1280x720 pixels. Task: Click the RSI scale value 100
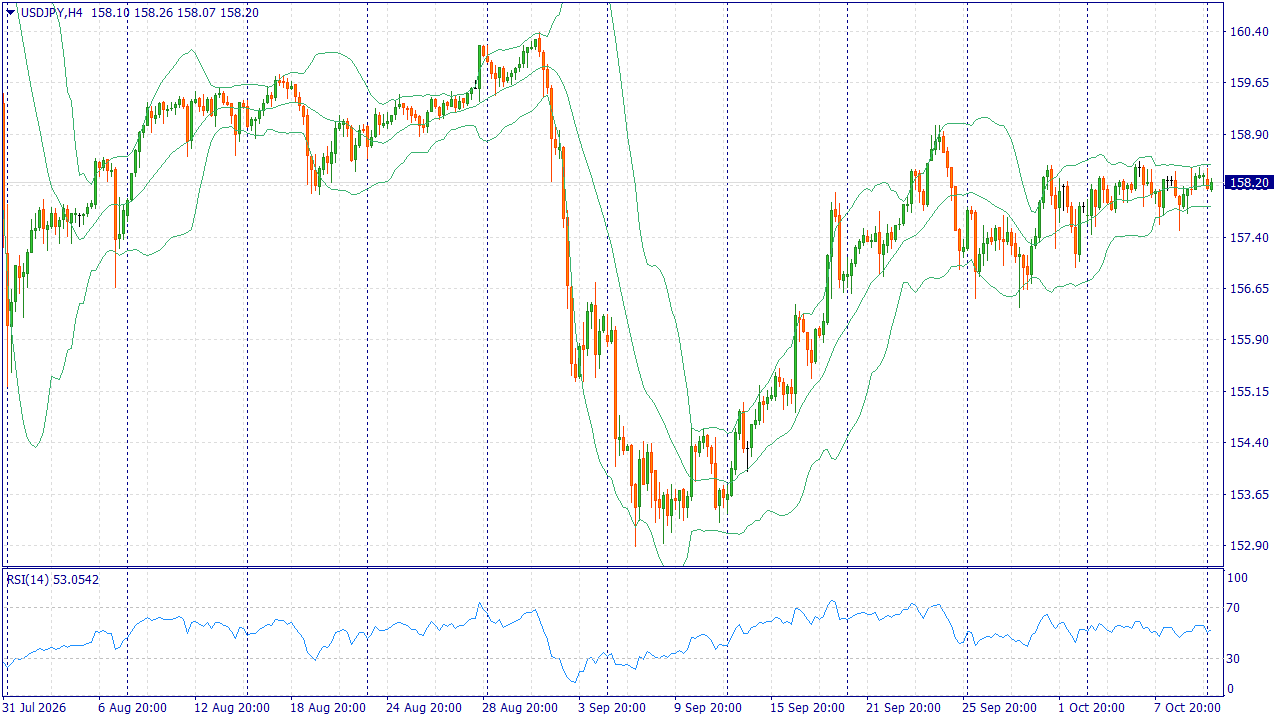pos(1238,578)
